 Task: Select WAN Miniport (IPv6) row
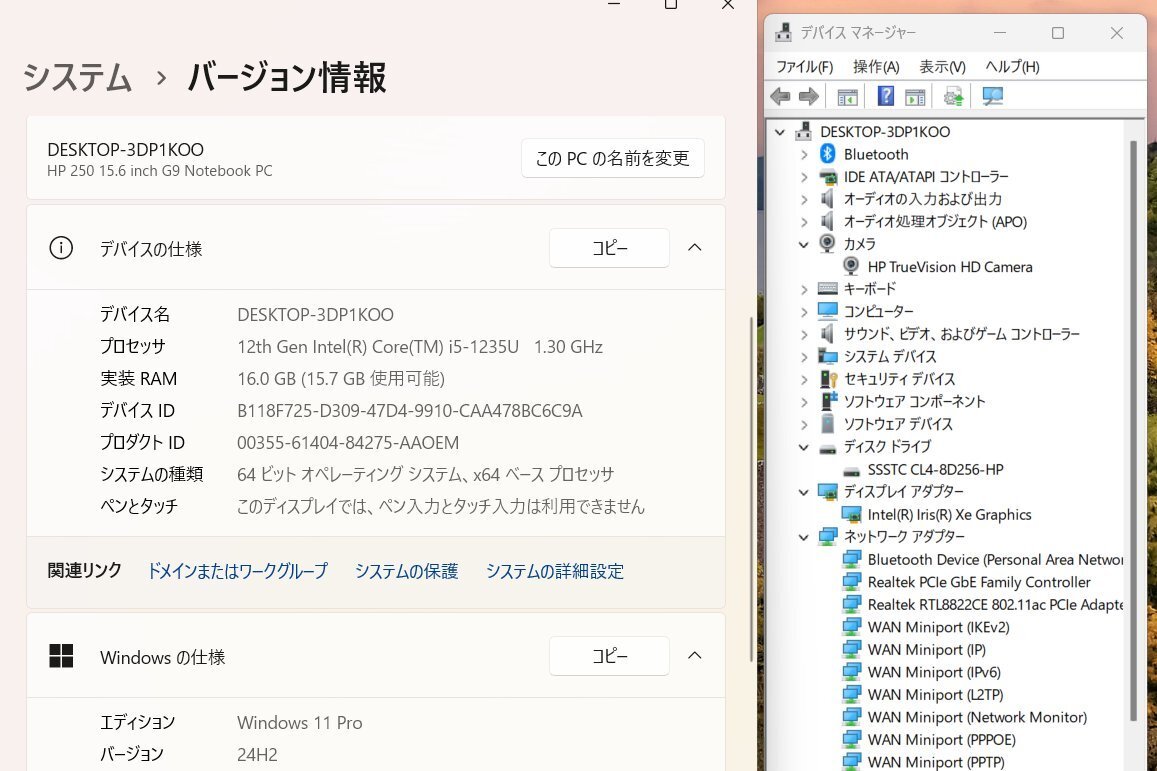(x=934, y=671)
